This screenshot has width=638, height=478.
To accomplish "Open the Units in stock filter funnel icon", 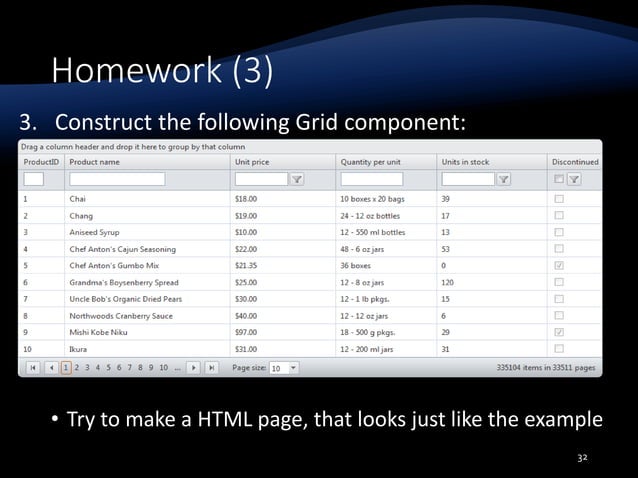I will pyautogui.click(x=504, y=179).
